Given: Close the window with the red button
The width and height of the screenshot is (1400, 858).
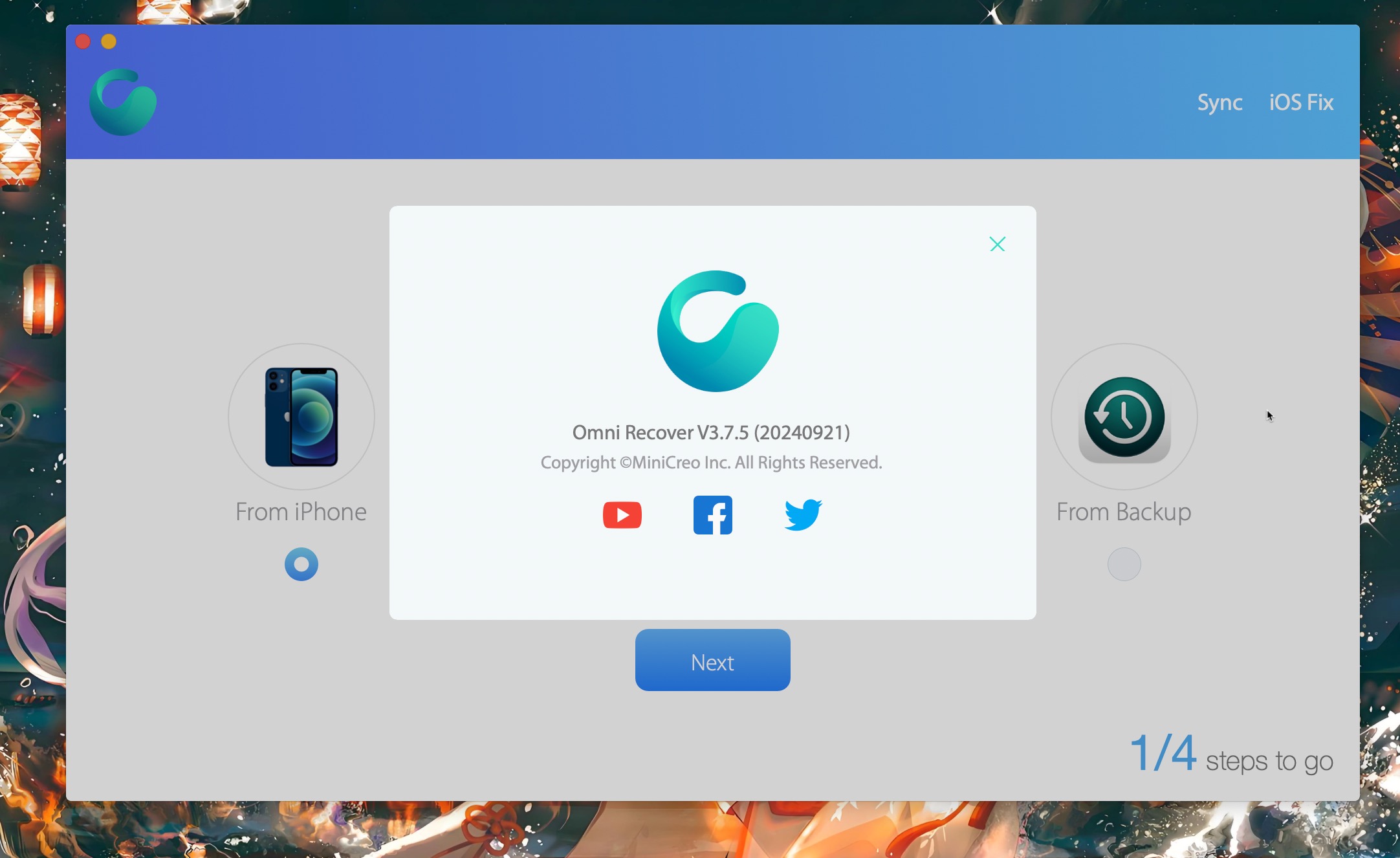Looking at the screenshot, I should tap(83, 41).
